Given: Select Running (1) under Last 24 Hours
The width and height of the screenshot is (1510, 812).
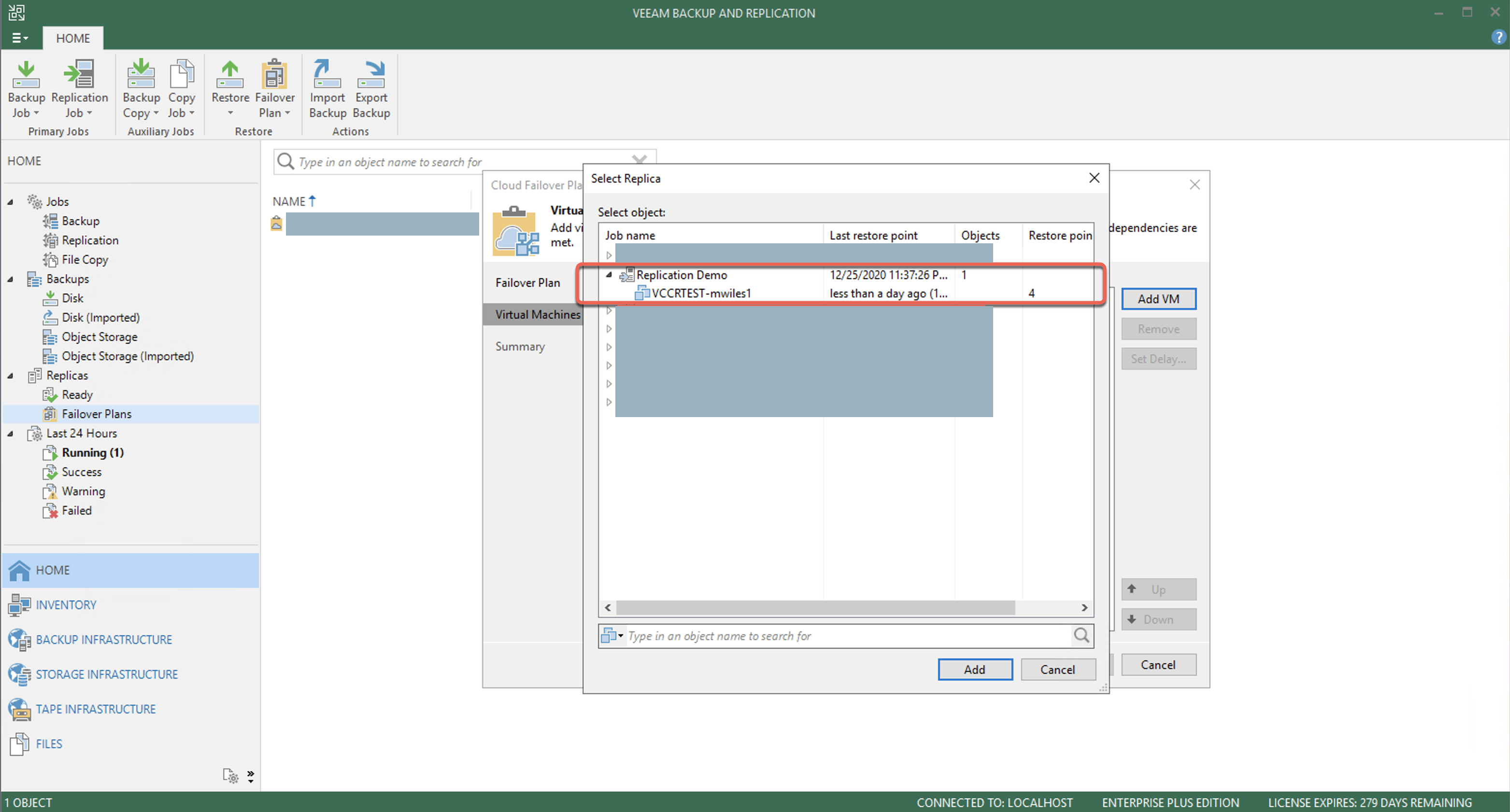Looking at the screenshot, I should pyautogui.click(x=93, y=452).
